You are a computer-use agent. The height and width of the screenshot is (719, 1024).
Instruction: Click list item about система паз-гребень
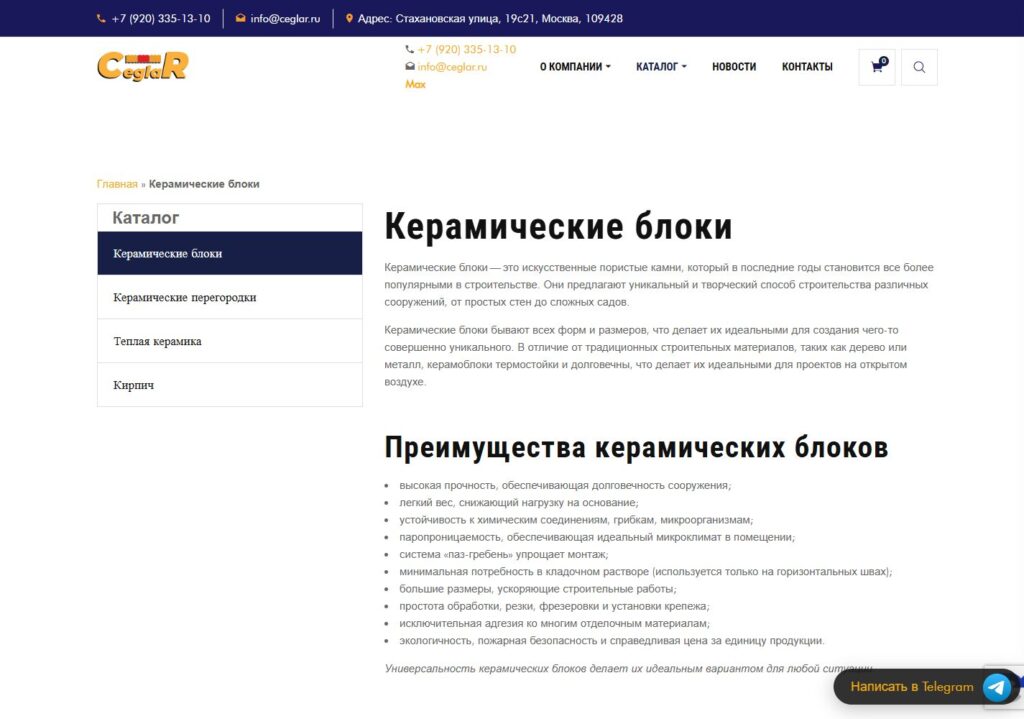click(x=504, y=554)
